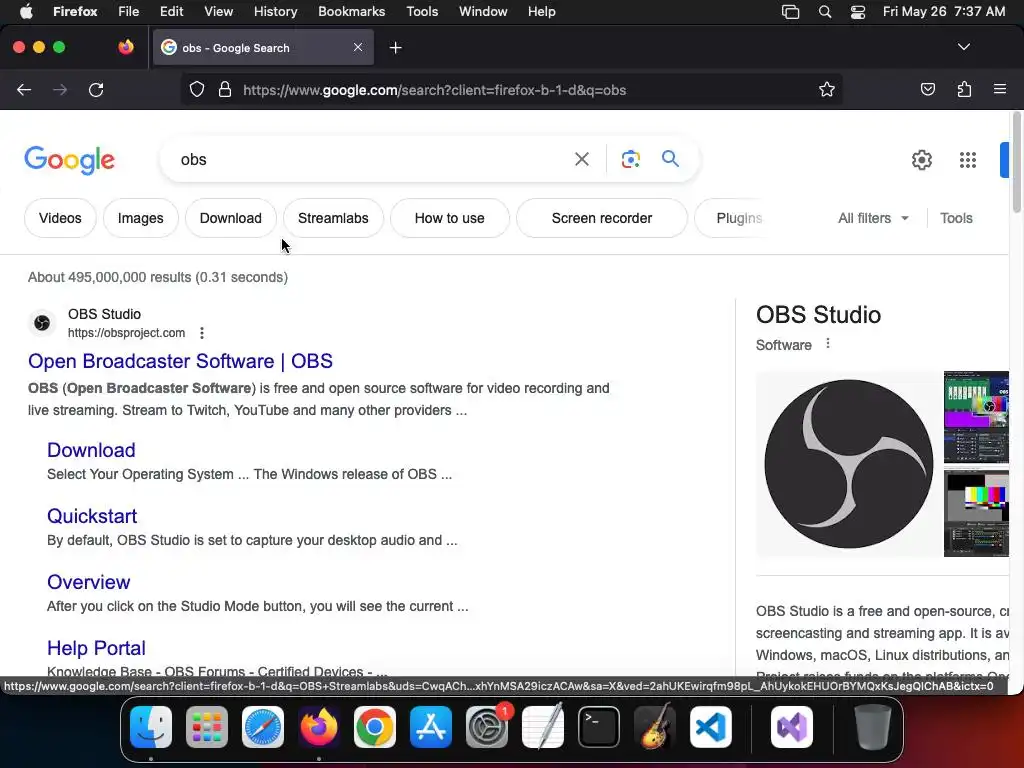The height and width of the screenshot is (768, 1024).
Task: Open Finder from the dock
Action: tap(151, 727)
